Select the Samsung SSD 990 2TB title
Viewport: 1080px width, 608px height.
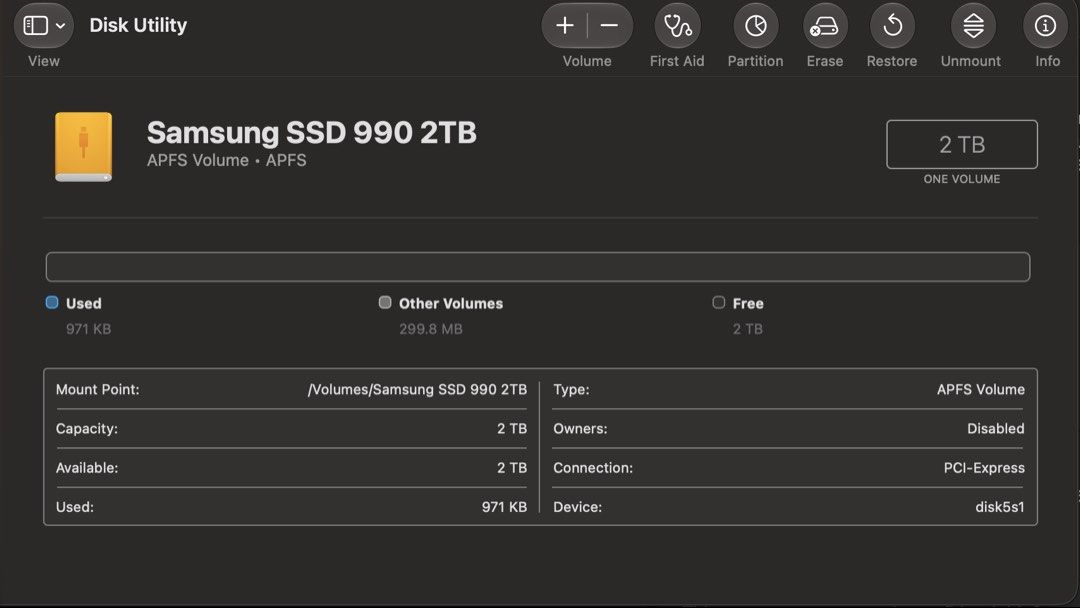tap(311, 132)
